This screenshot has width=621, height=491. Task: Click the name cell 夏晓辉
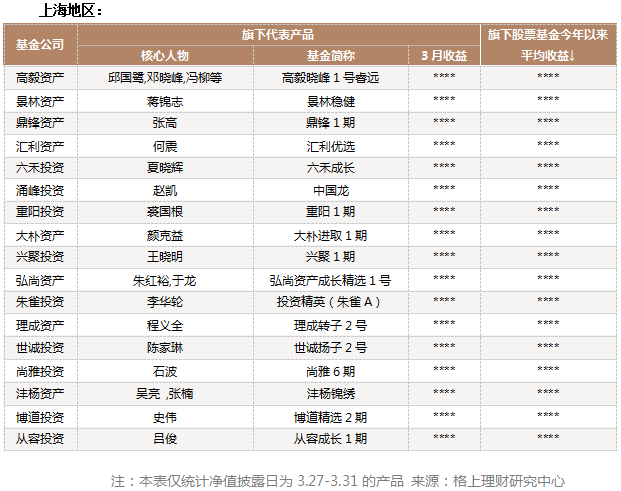click(165, 168)
